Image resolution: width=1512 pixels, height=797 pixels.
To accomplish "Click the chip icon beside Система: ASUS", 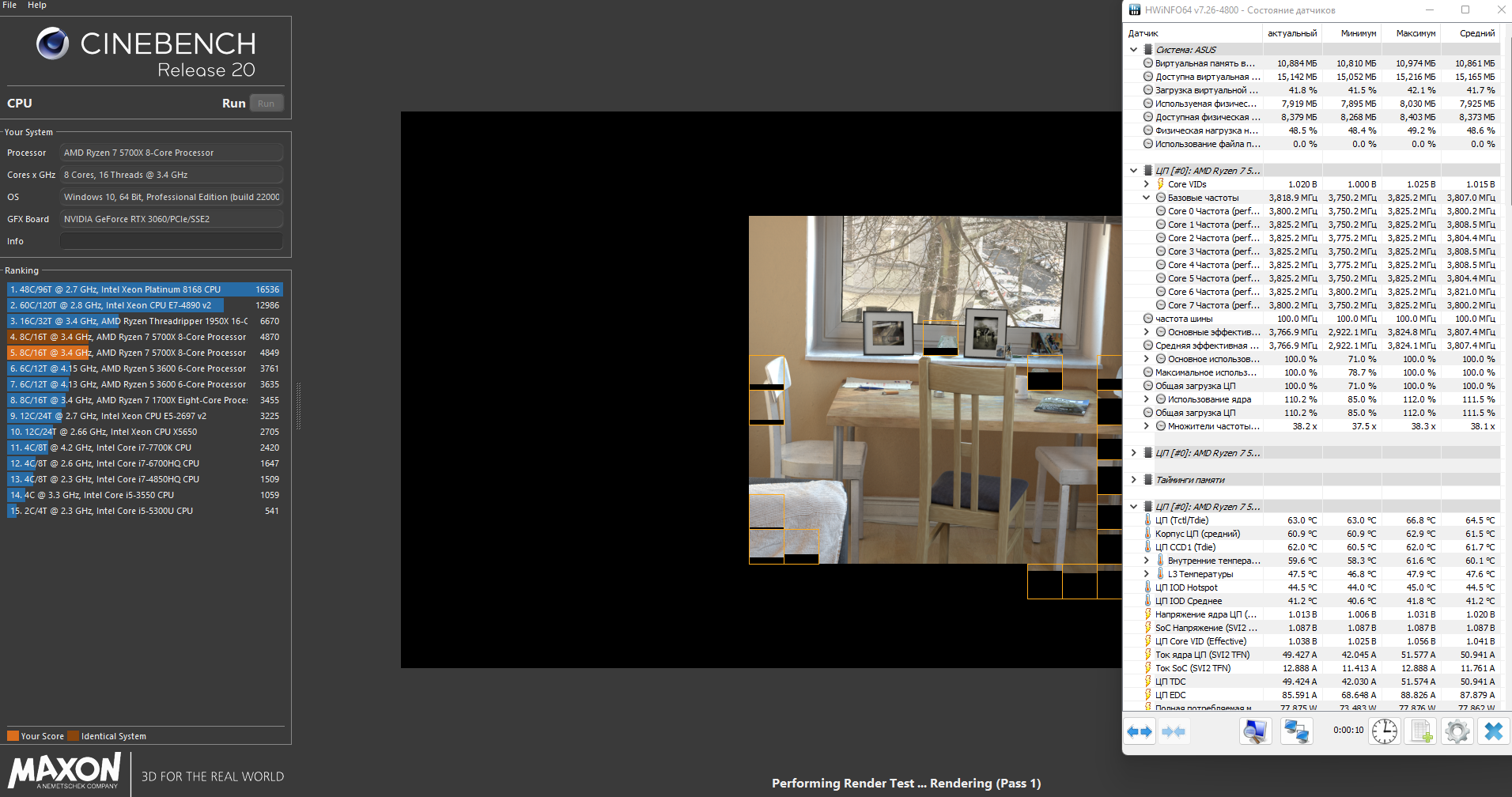I will 1148,50.
